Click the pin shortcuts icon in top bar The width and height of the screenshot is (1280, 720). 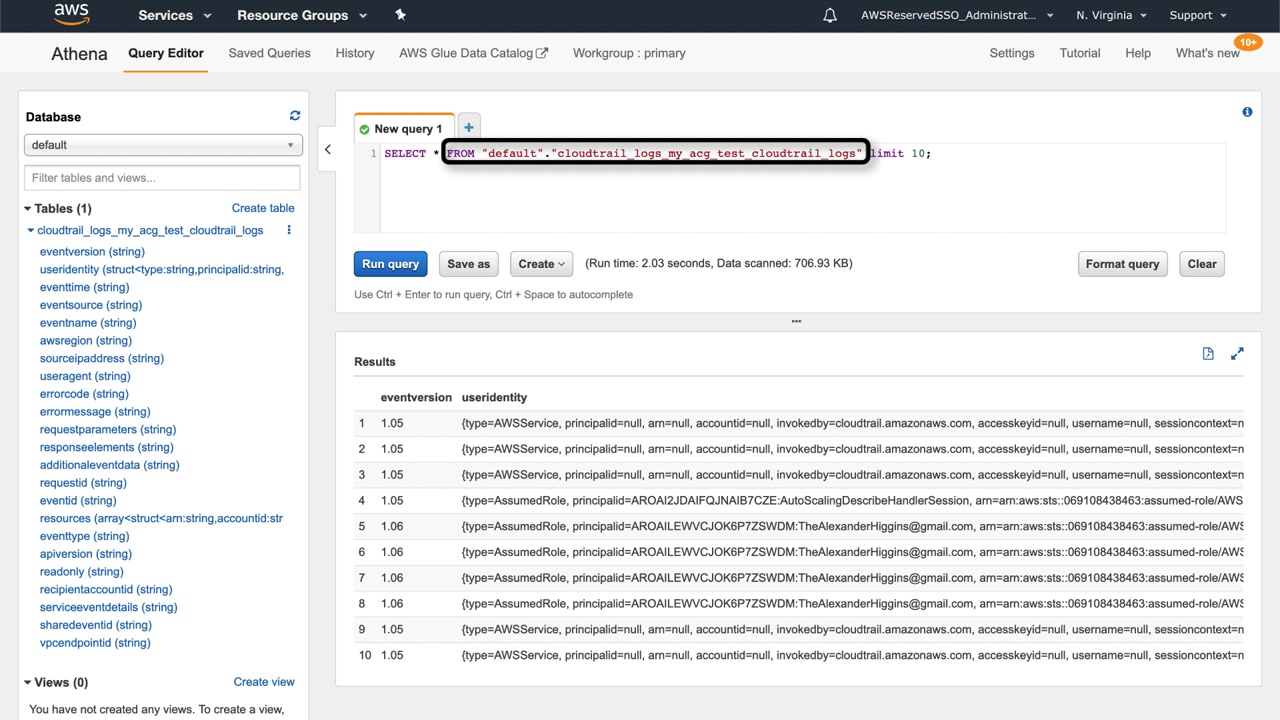pos(400,15)
